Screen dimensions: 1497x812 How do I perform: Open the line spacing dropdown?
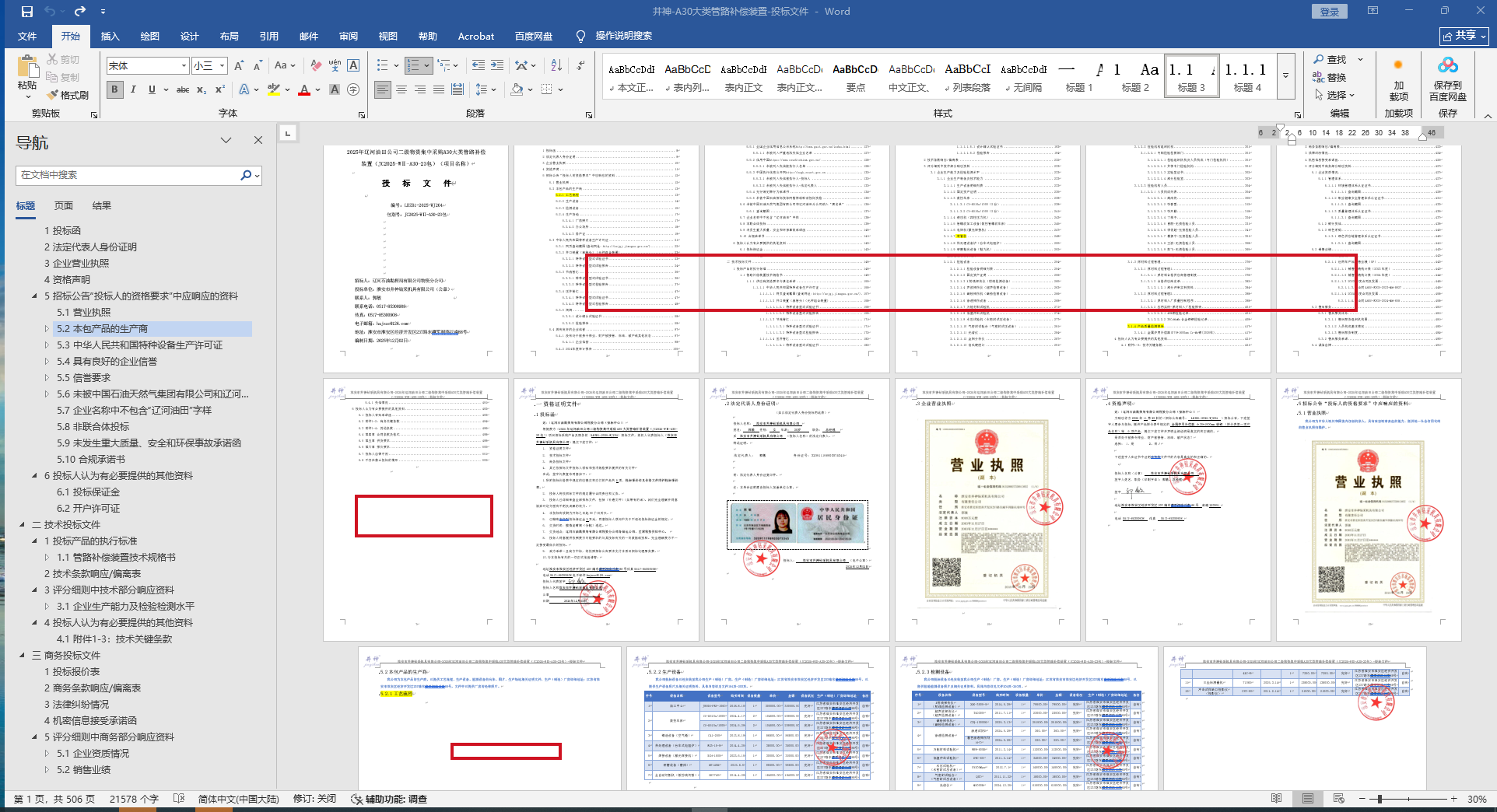pyautogui.click(x=493, y=89)
